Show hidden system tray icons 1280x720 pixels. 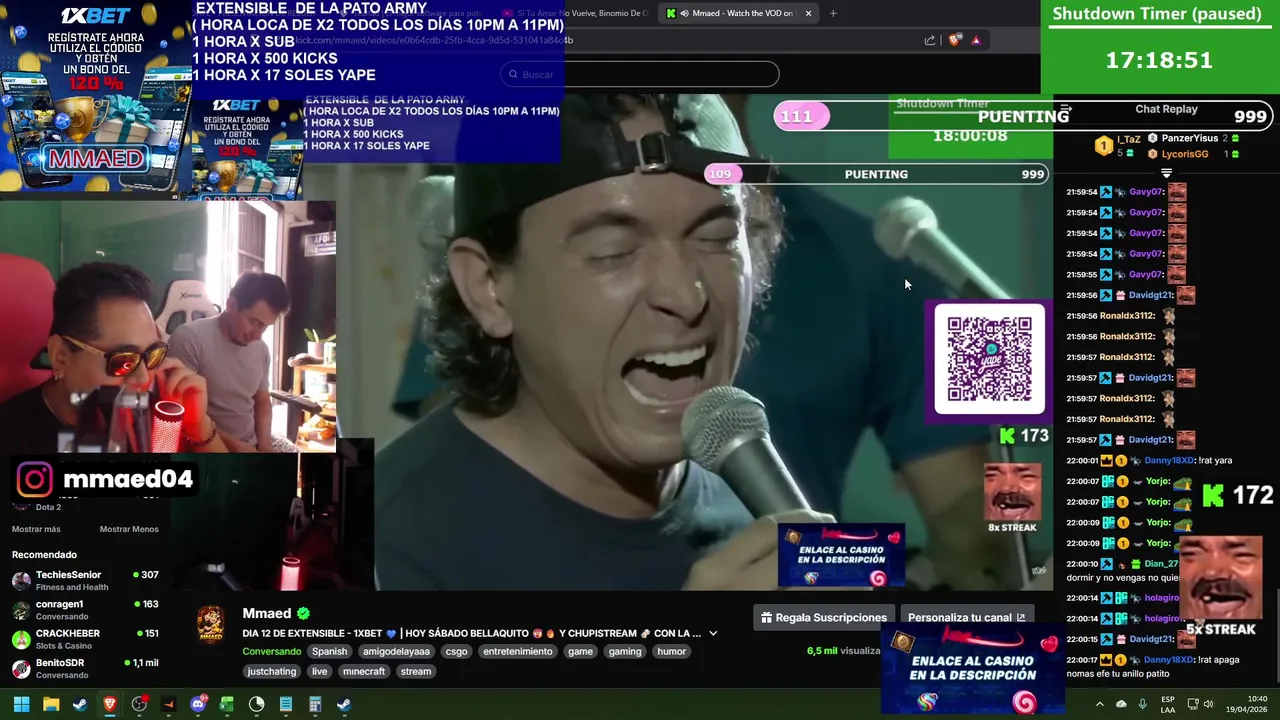(1101, 704)
